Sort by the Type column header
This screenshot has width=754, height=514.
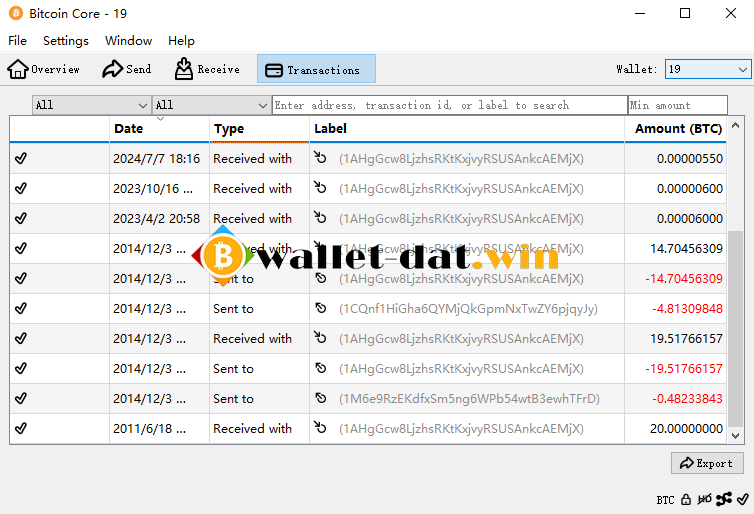pyautogui.click(x=259, y=129)
